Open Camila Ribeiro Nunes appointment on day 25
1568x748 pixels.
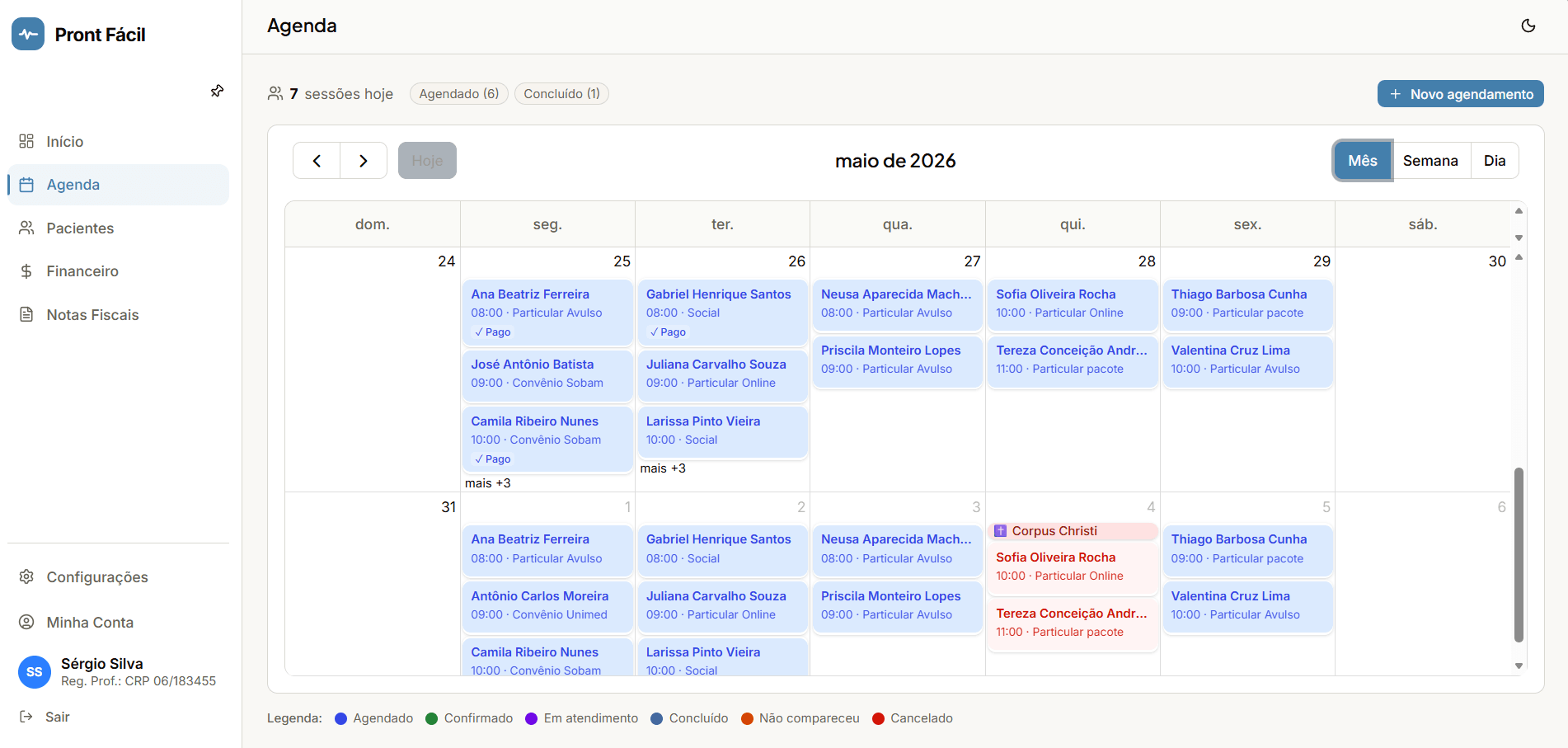(547, 440)
